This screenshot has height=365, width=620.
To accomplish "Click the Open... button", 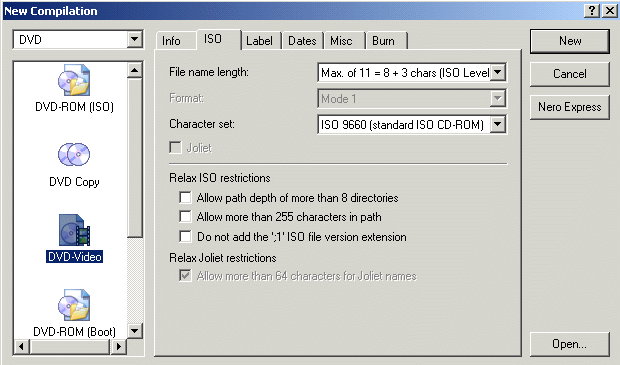I will click(570, 344).
